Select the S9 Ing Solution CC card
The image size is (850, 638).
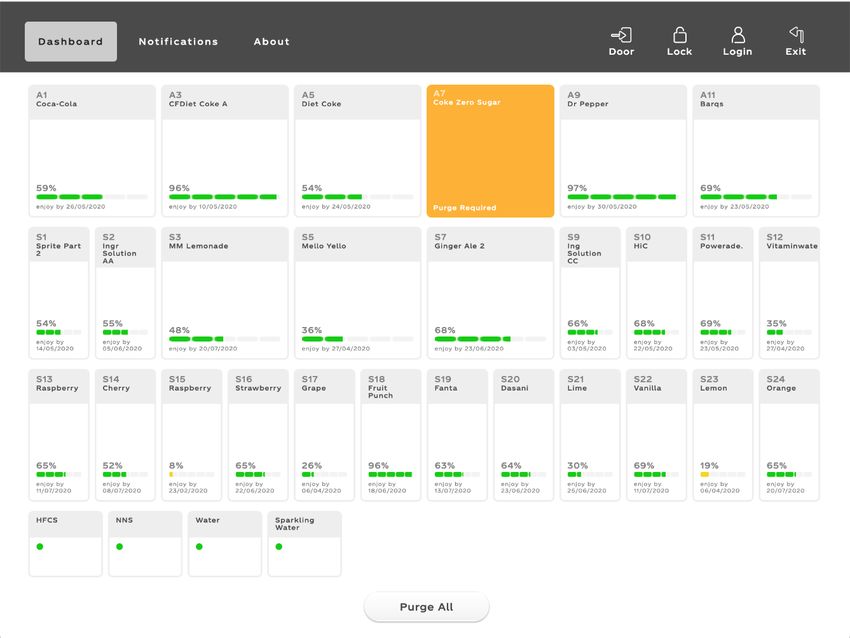(x=590, y=293)
